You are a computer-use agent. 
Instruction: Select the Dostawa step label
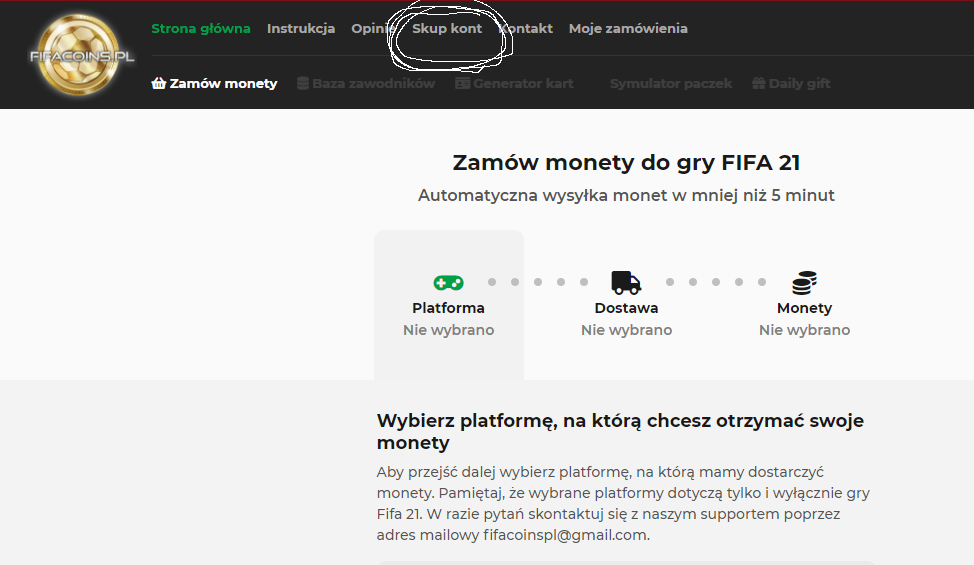pos(626,308)
